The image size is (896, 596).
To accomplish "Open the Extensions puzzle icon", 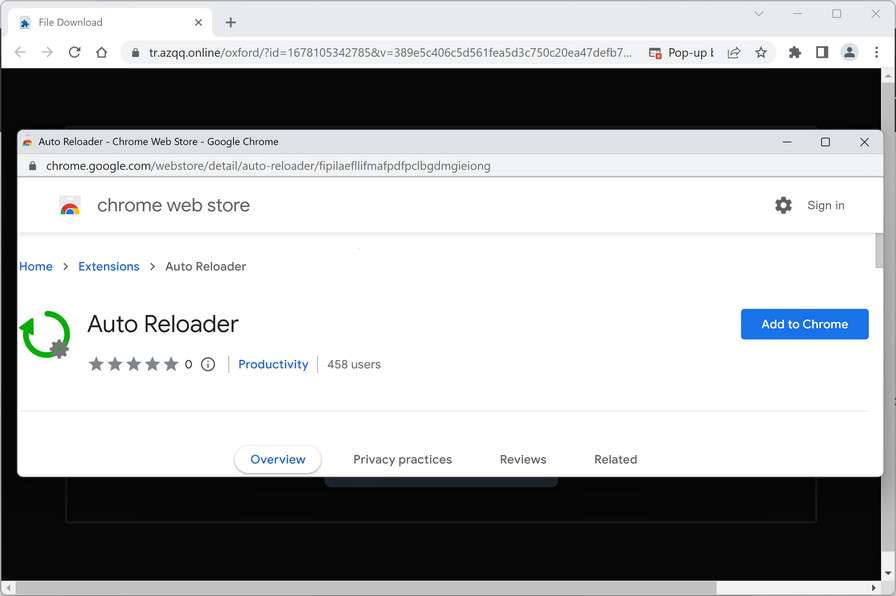I will pos(794,53).
